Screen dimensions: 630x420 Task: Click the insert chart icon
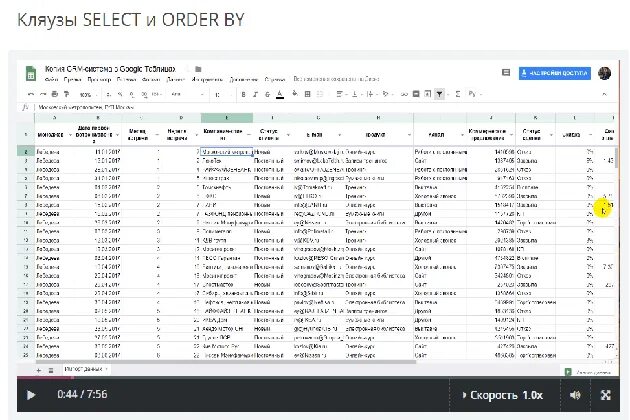coord(428,94)
